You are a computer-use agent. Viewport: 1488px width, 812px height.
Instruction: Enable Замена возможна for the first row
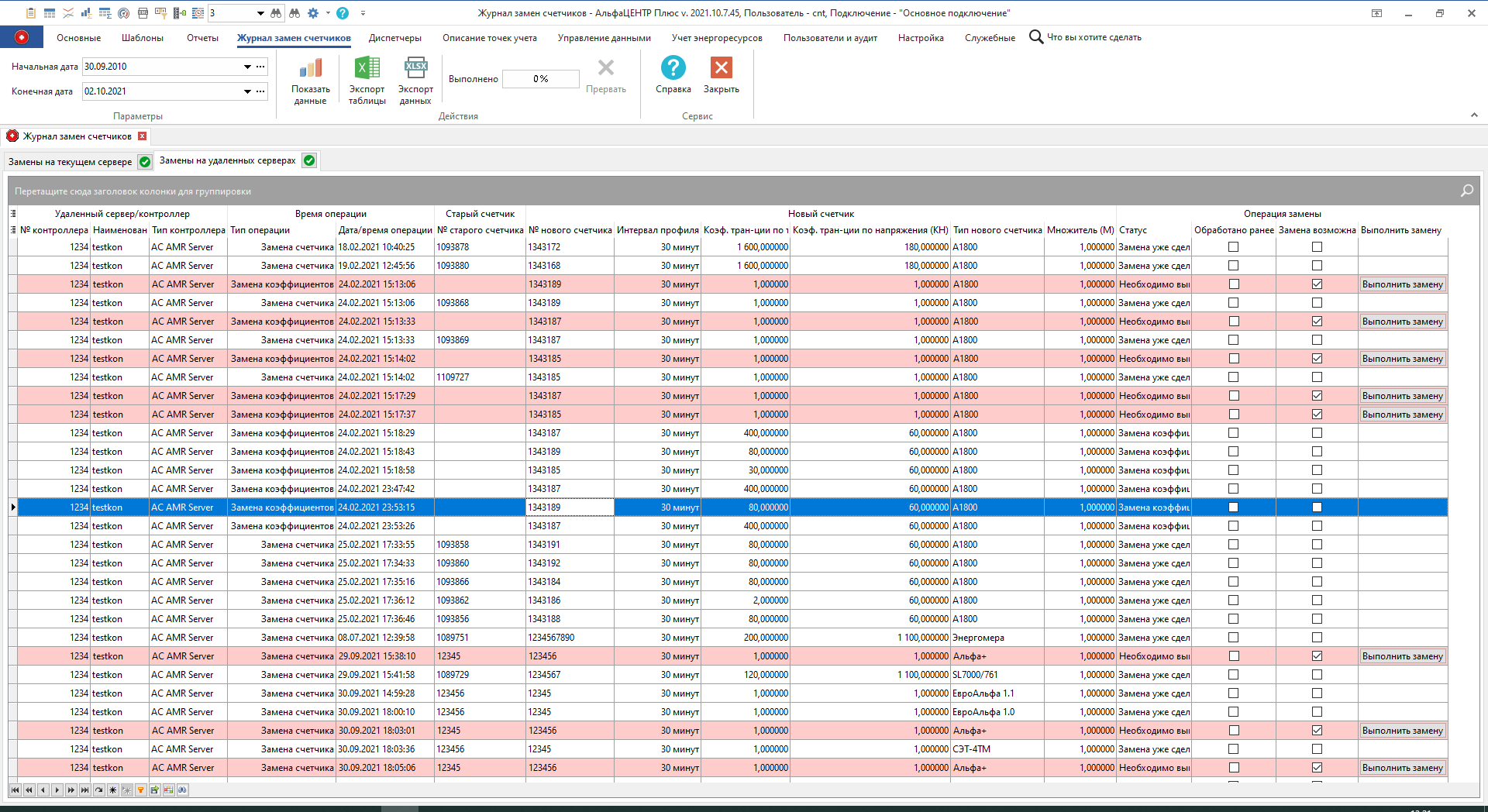(1316, 246)
